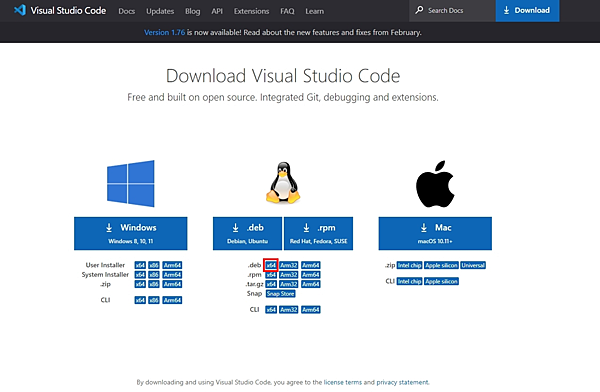Download Windows User Installer x86
The image size is (600, 392).
(154, 265)
